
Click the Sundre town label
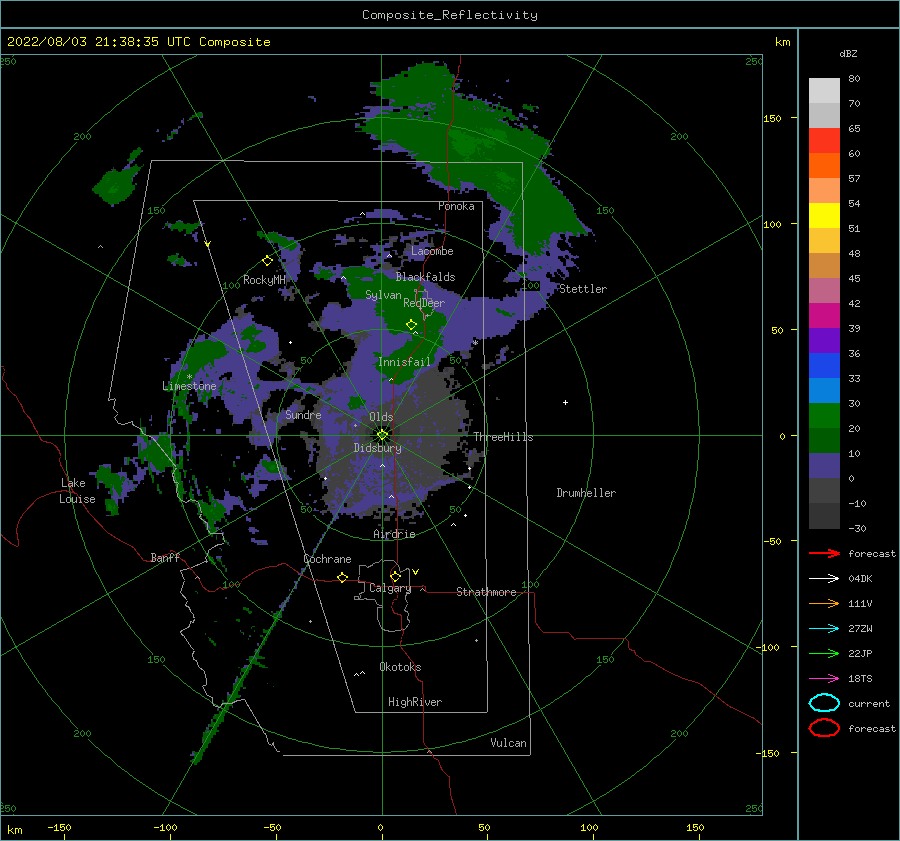303,414
